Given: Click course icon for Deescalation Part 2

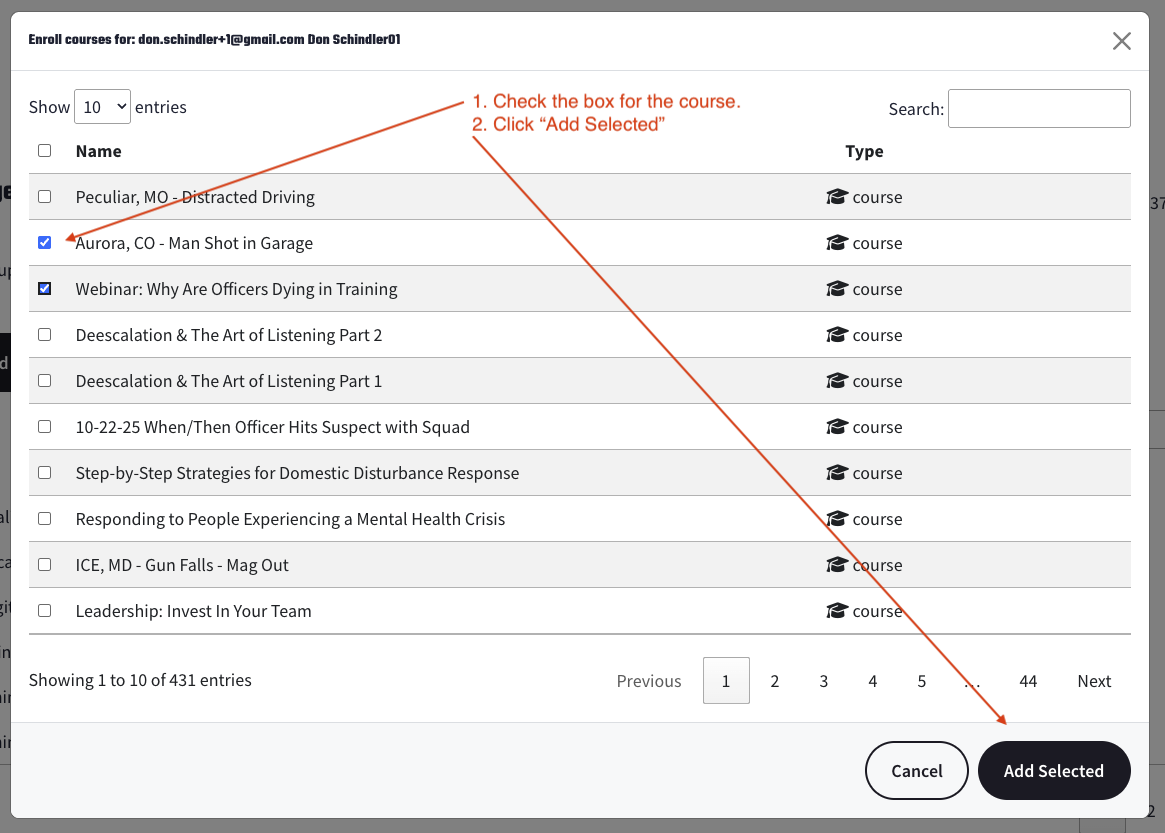Looking at the screenshot, I should tap(837, 335).
